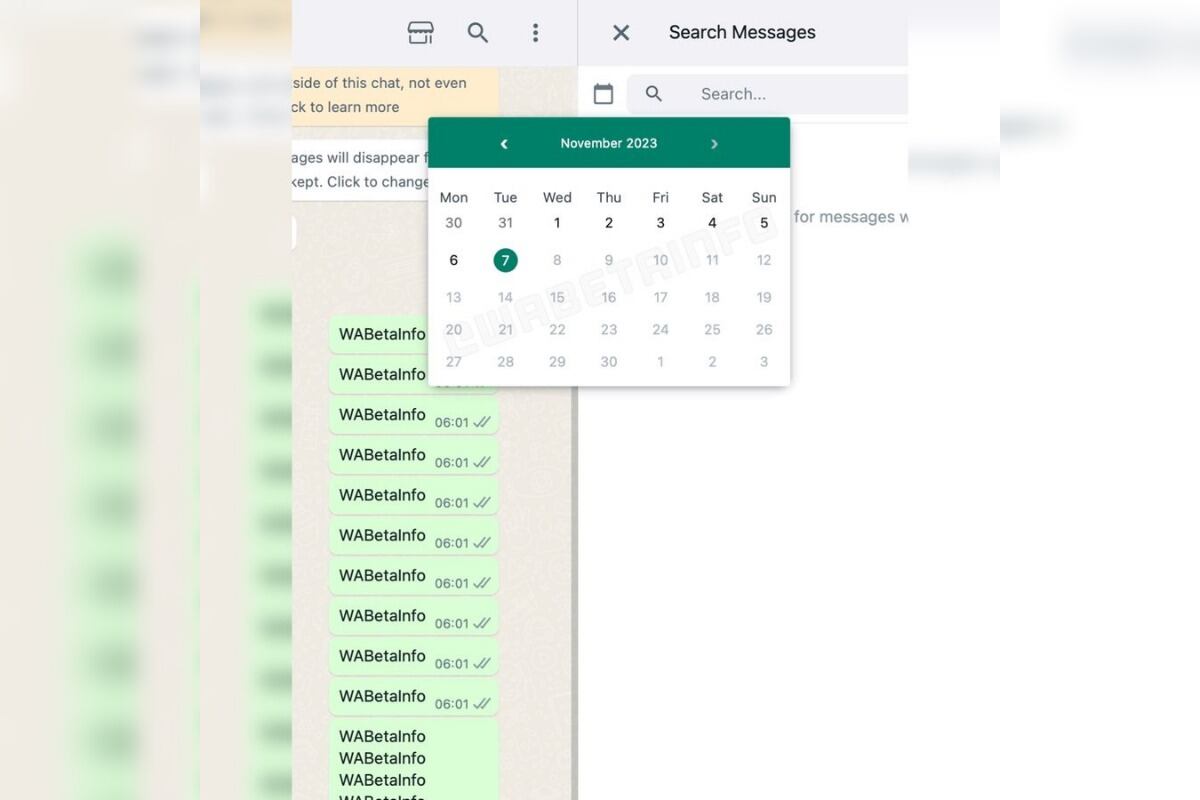
Task: Go to next month in calendar
Action: 714,144
